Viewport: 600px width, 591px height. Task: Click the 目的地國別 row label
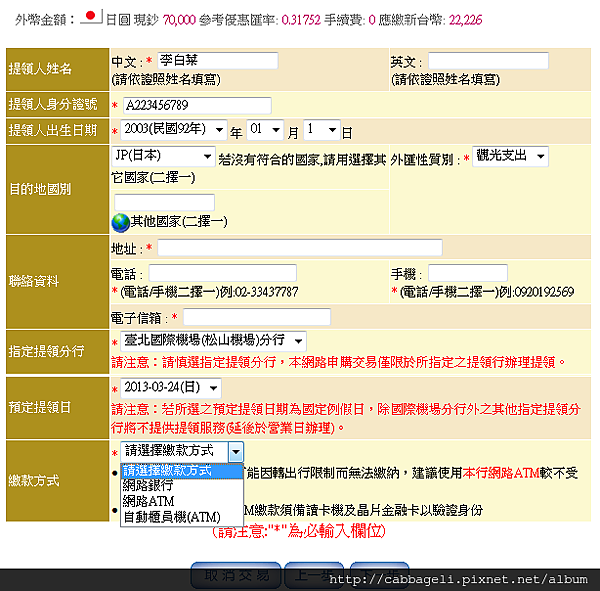pos(40,189)
